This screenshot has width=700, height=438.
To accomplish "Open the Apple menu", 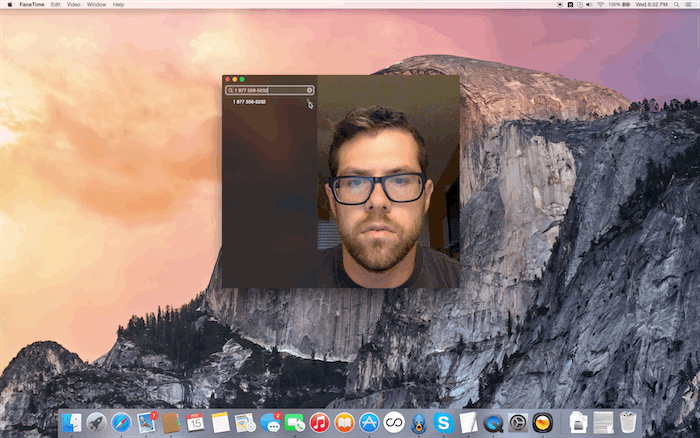I will (x=8, y=4).
